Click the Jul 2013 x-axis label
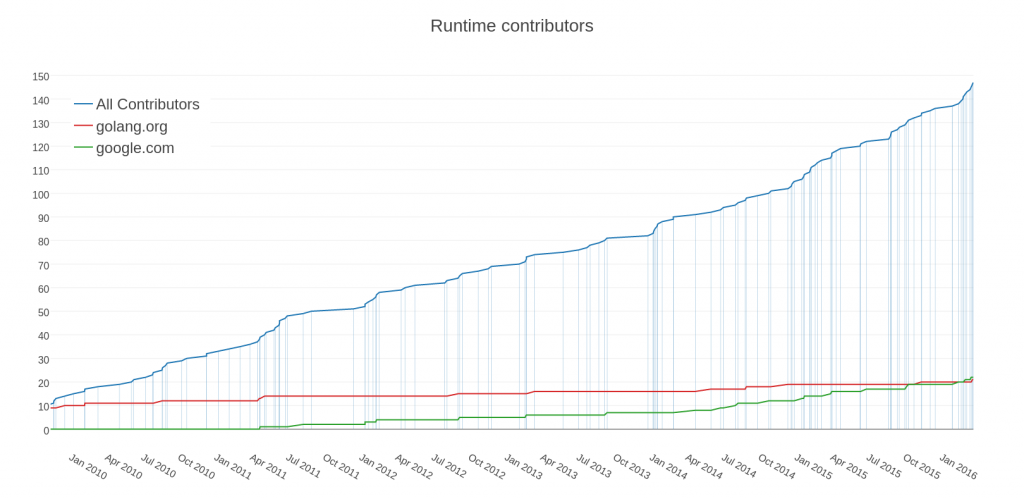Viewport: 1024px width, 499px height. (594, 467)
